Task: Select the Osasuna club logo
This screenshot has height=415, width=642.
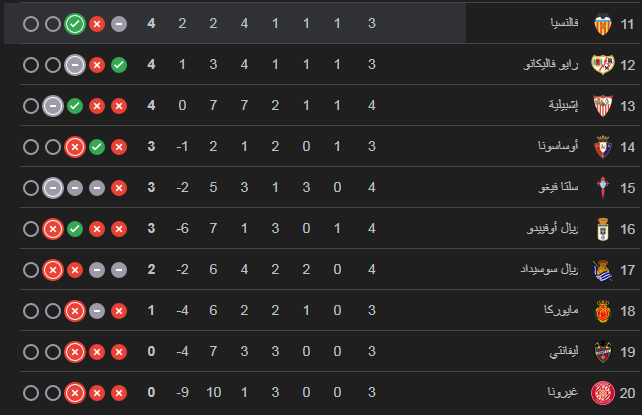Action: click(603, 147)
